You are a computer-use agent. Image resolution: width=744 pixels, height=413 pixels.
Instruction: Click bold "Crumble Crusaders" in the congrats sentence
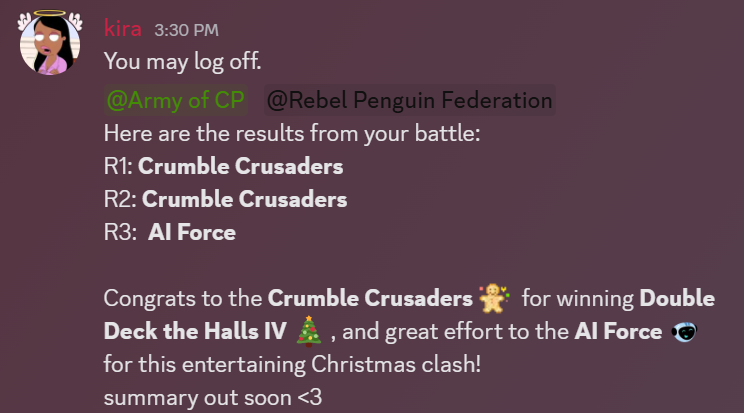point(370,298)
